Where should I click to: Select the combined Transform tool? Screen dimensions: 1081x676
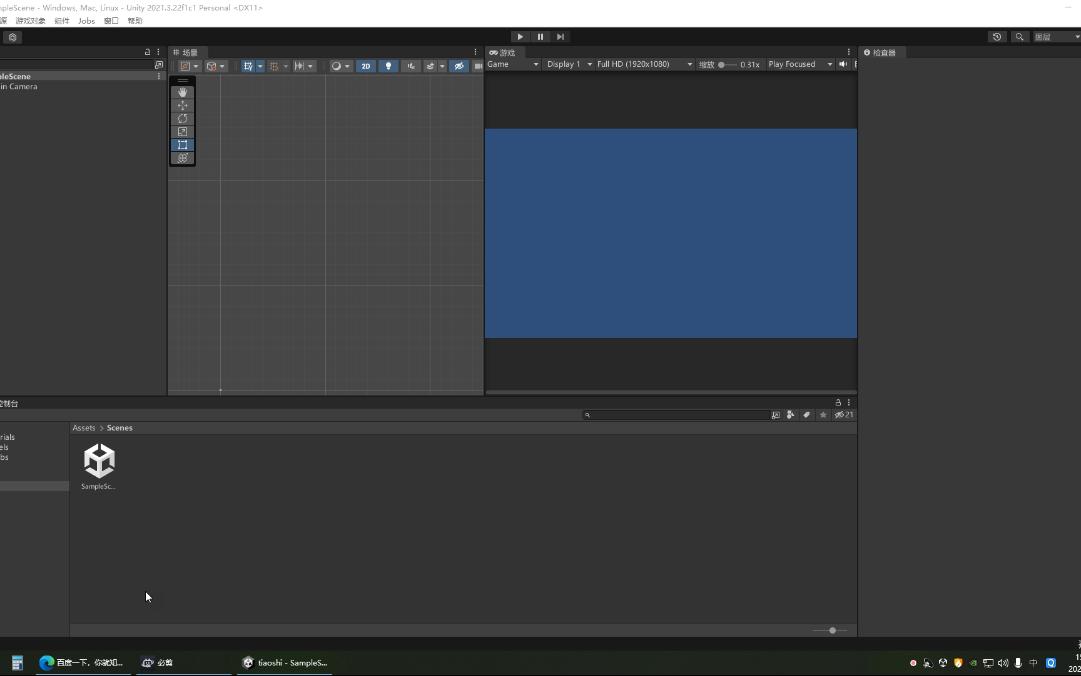click(182, 157)
